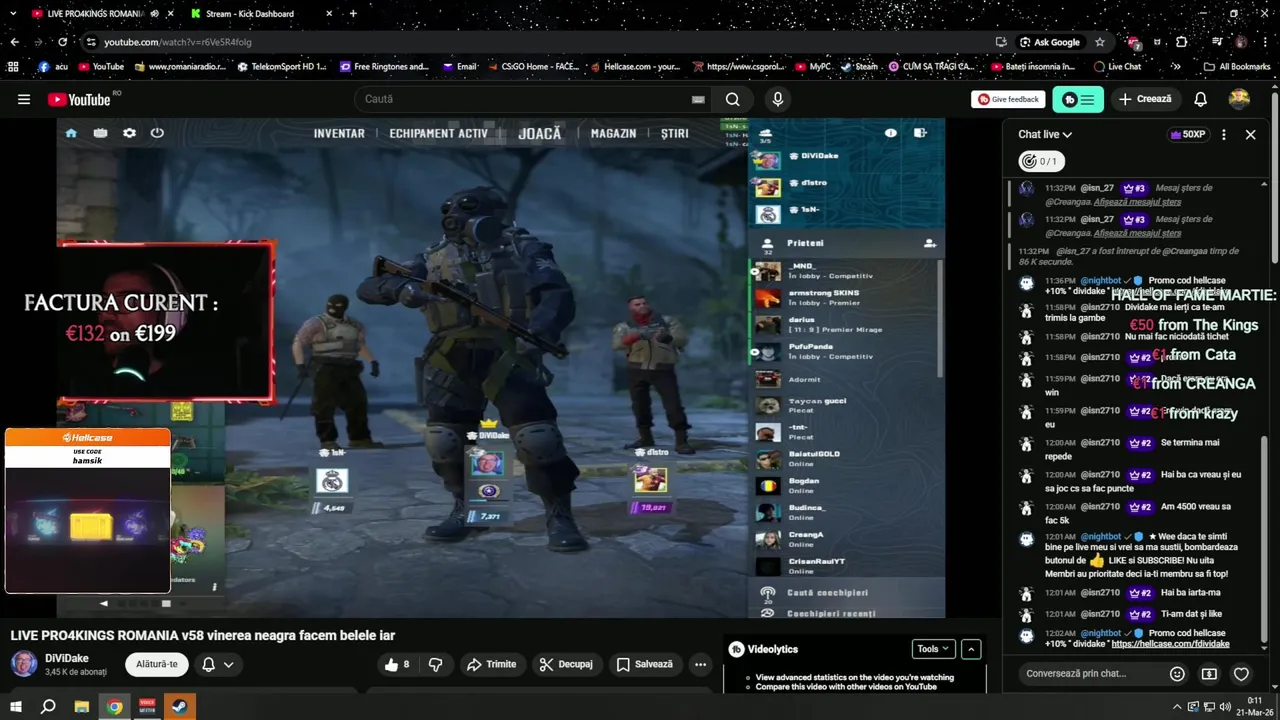Open a new browser tab
The width and height of the screenshot is (1280, 720).
(x=353, y=14)
